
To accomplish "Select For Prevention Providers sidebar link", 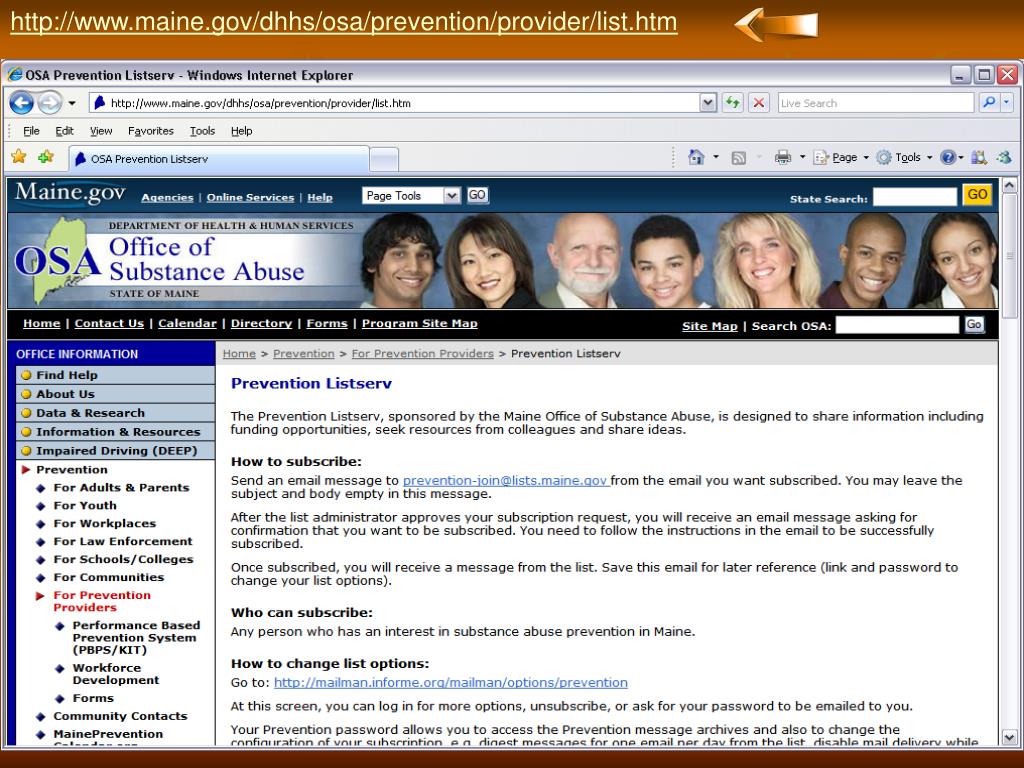I will pyautogui.click(x=102, y=601).
